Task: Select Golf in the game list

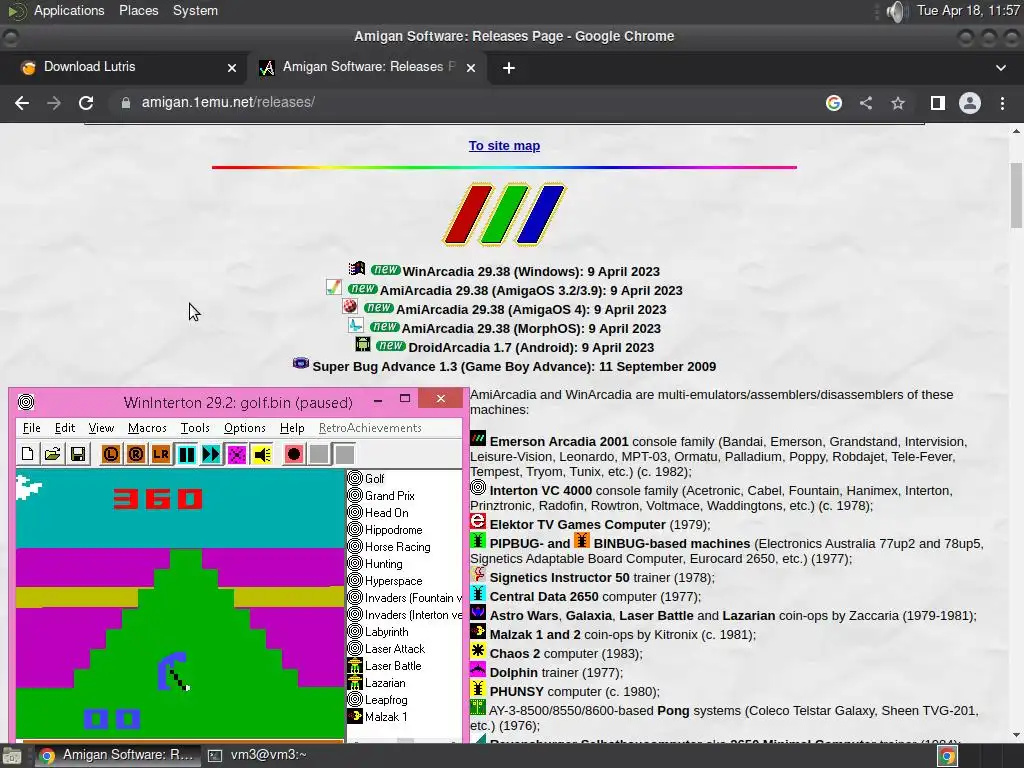Action: 374,479
